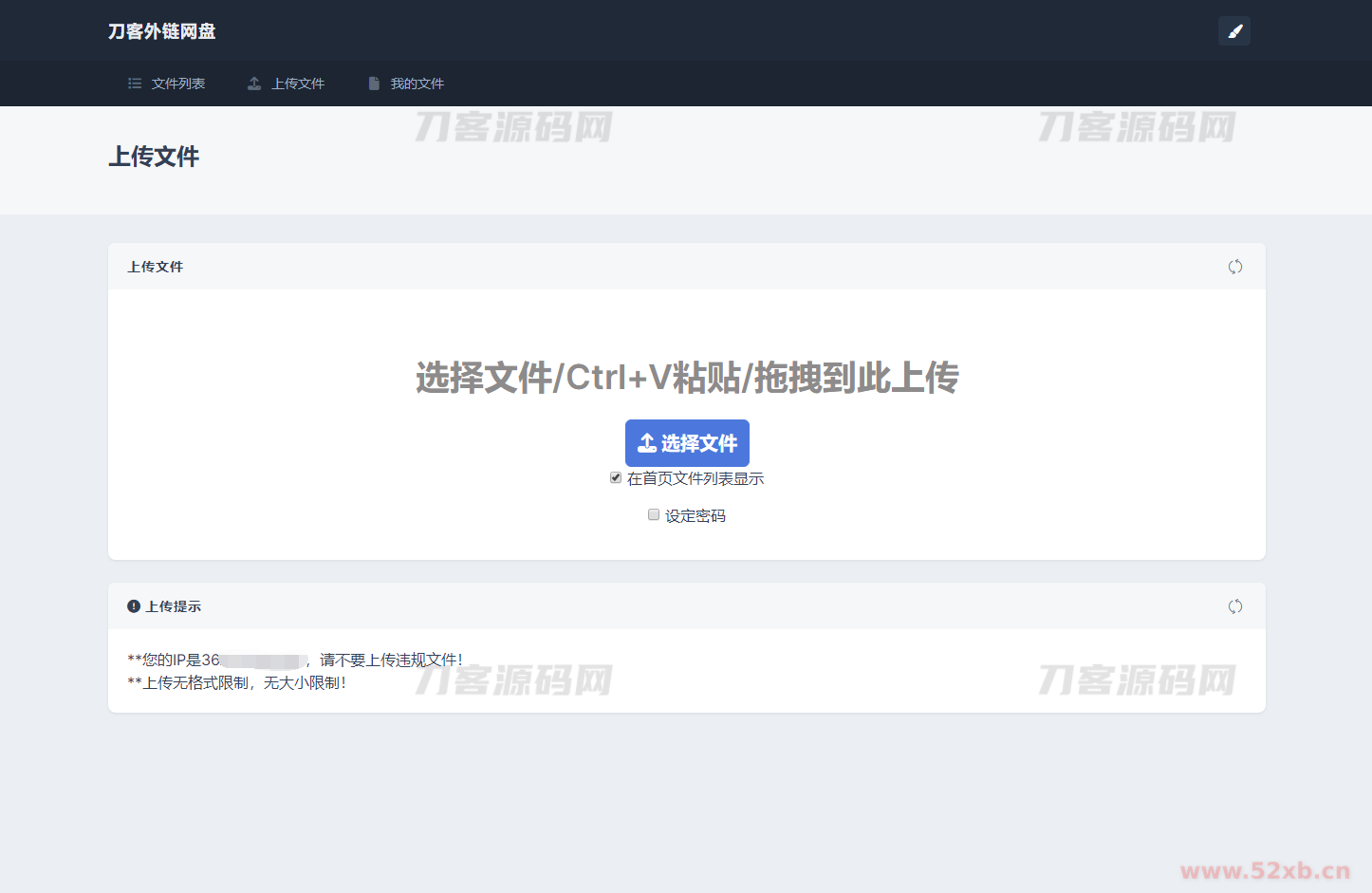1372x893 pixels.
Task: Enable the 设定密码 checkbox
Action: tap(654, 514)
